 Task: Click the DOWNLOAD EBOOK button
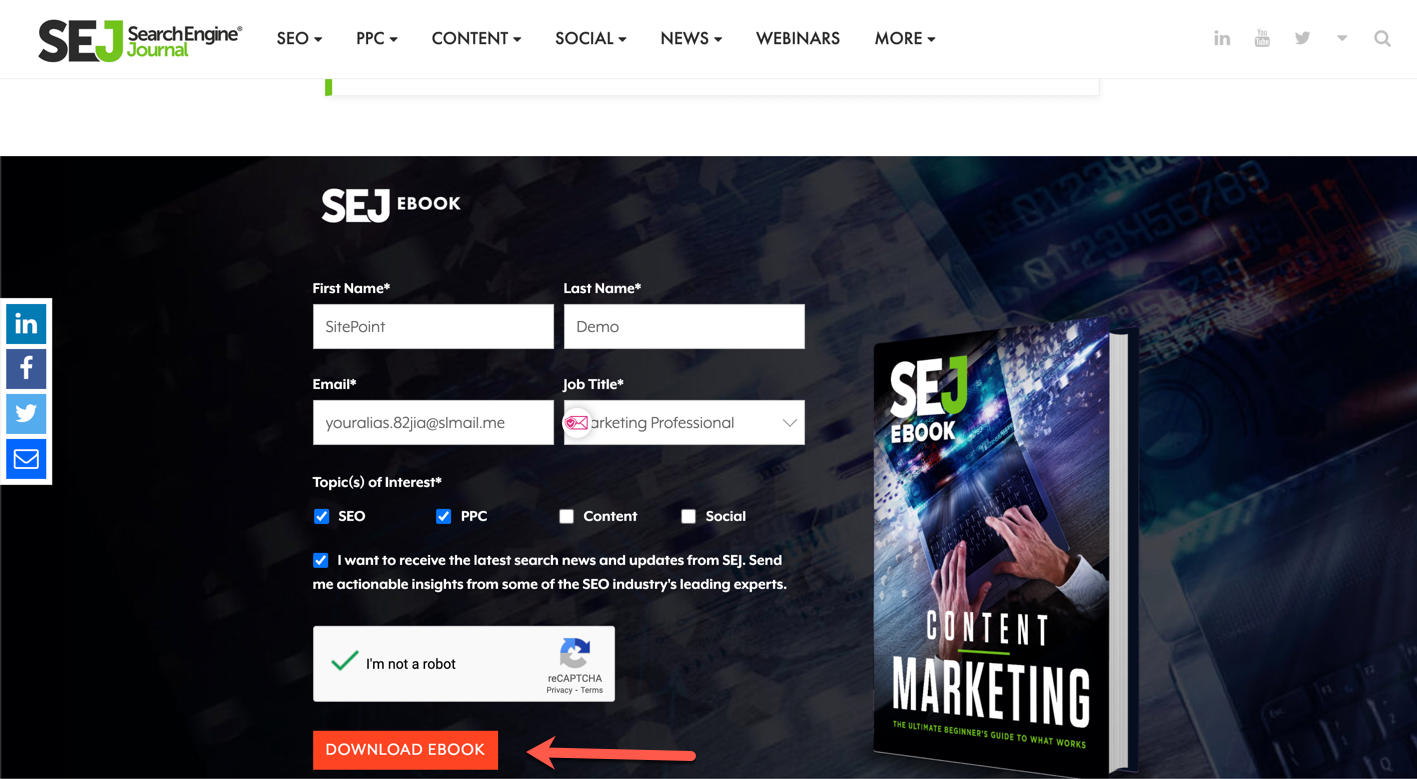pos(405,750)
